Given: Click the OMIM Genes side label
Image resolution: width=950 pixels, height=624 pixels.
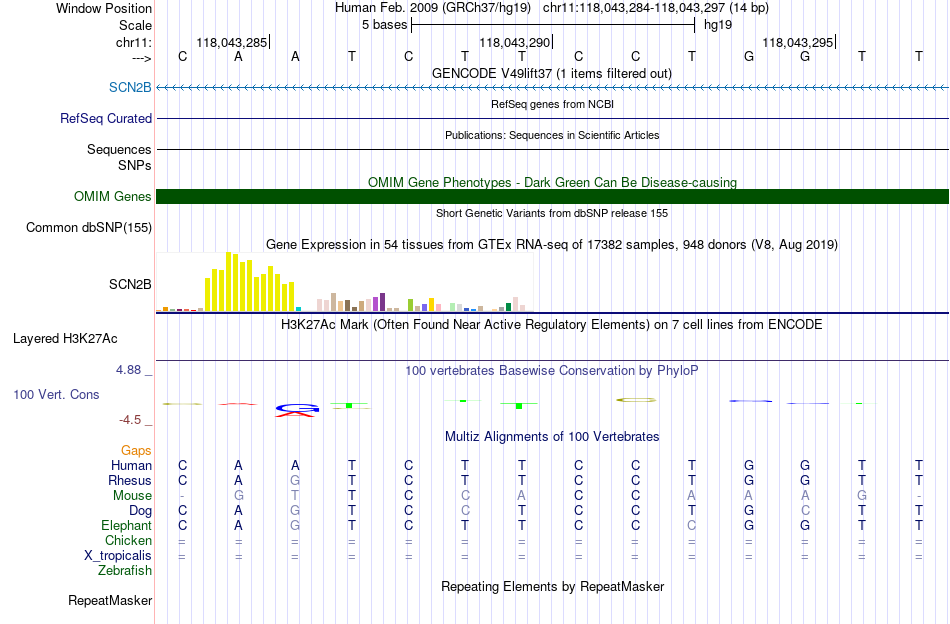Looking at the screenshot, I should (113, 196).
